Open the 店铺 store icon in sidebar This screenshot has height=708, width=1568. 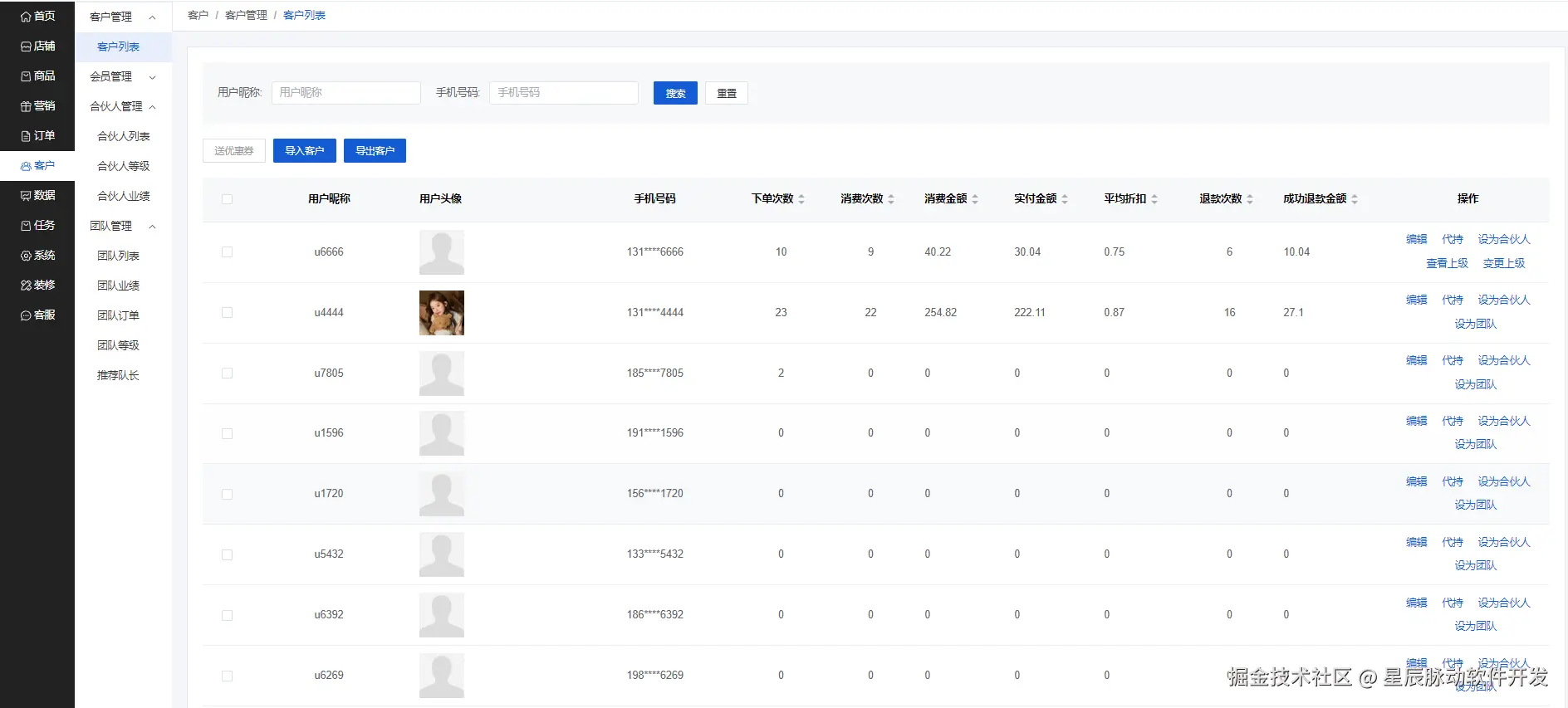(x=26, y=46)
